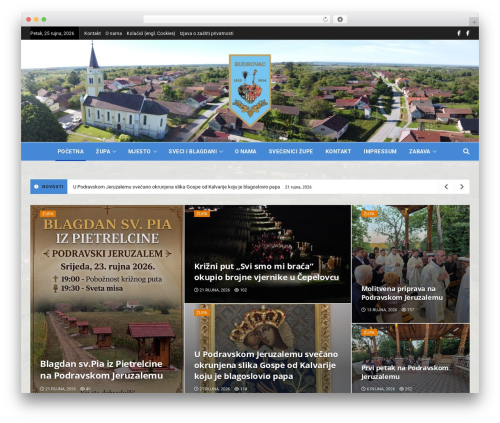Expand the Mjesto menu dropdown
Viewport: 500px width, 423px height.
click(142, 151)
